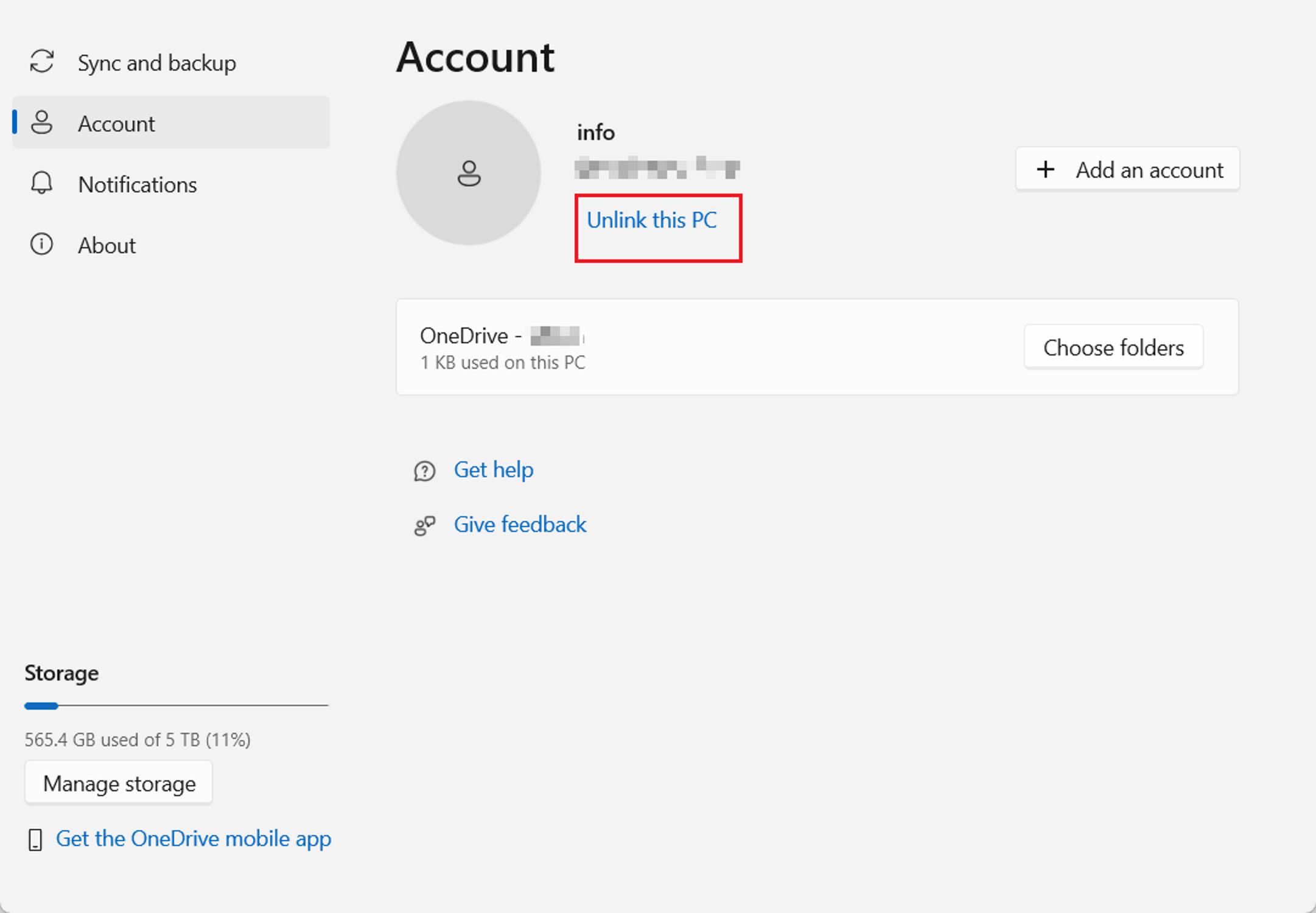Click the Notifications bell icon

42,183
